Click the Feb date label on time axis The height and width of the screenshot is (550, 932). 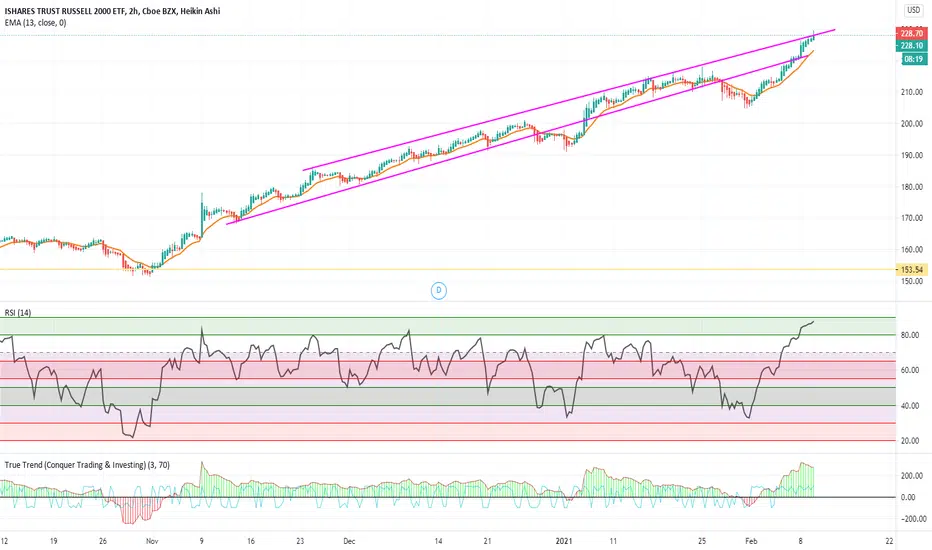click(751, 541)
